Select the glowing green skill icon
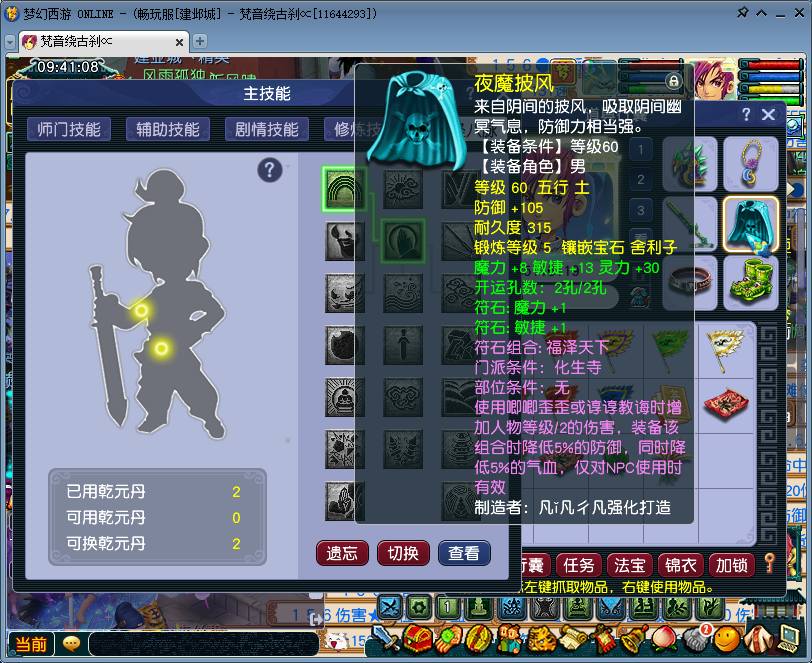 click(340, 186)
